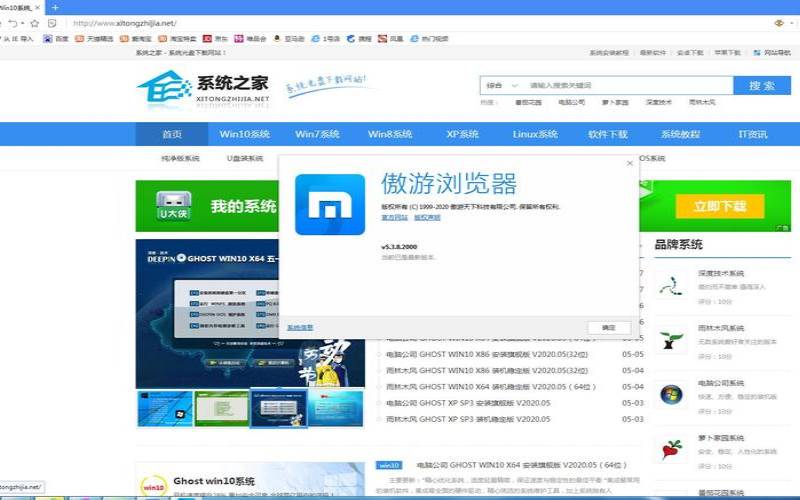The image size is (800, 500).
Task: Select the Win7系统 navigation tab
Action: point(317,134)
